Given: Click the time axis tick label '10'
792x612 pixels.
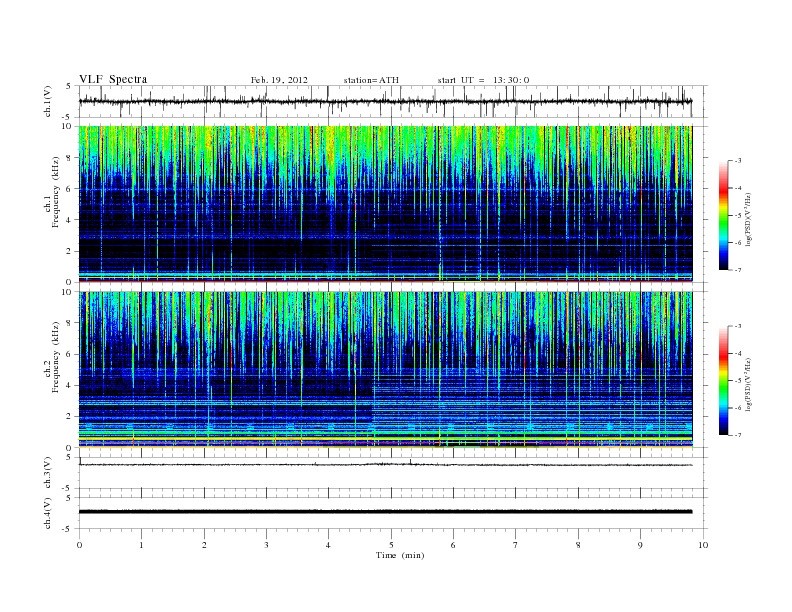Looking at the screenshot, I should (703, 545).
